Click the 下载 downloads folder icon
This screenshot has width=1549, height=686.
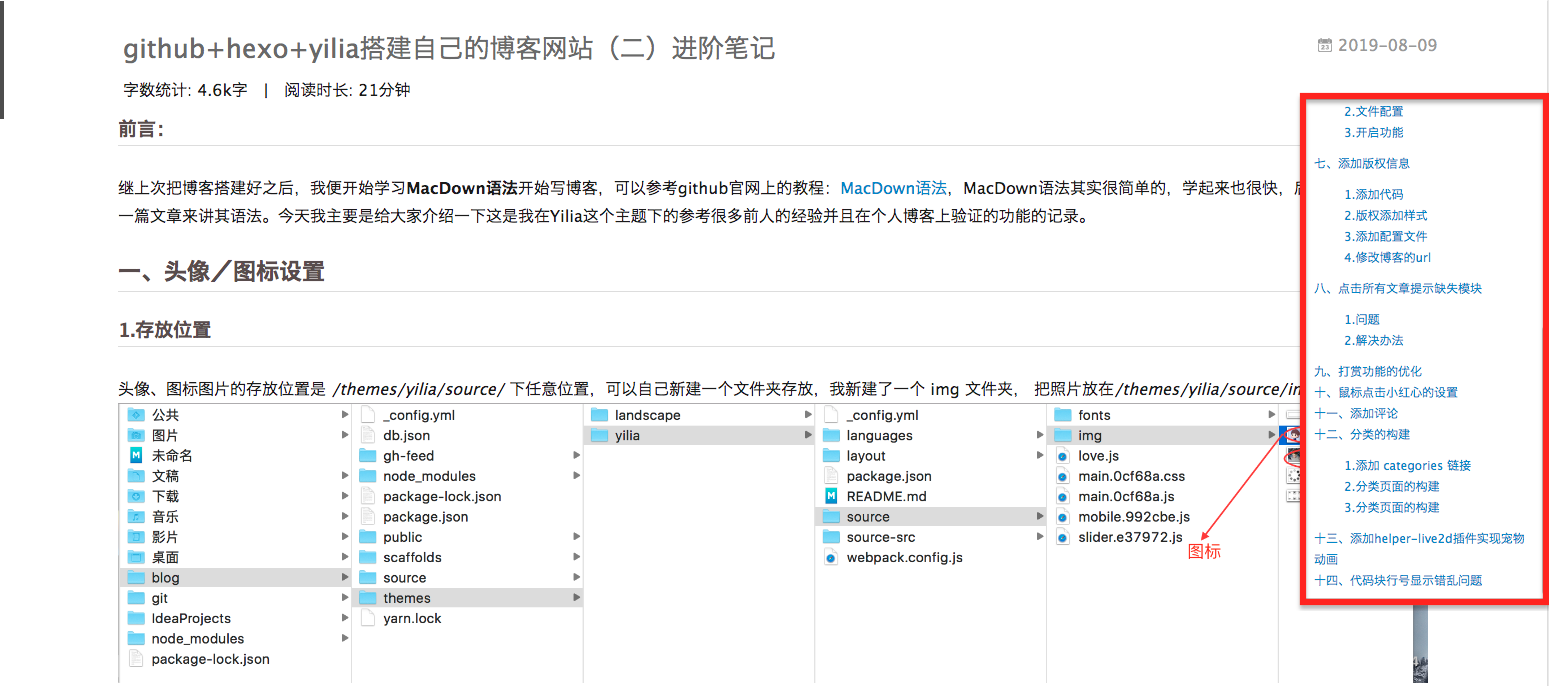136,496
